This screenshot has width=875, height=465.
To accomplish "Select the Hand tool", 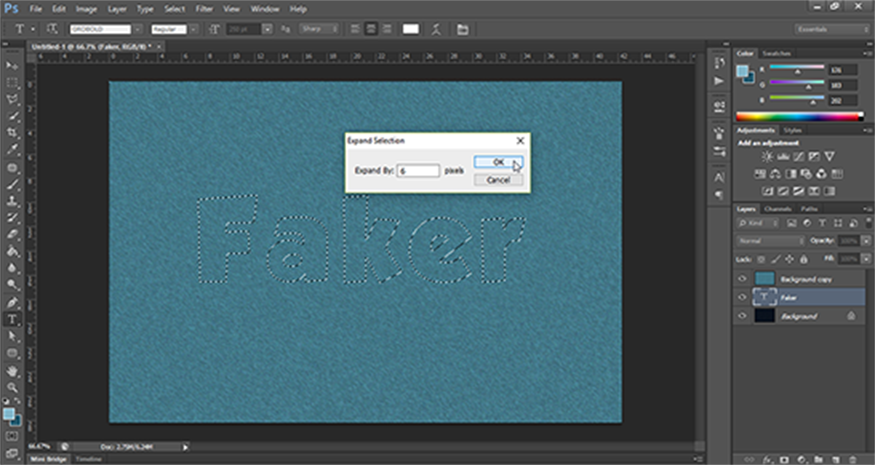I will click(x=12, y=371).
